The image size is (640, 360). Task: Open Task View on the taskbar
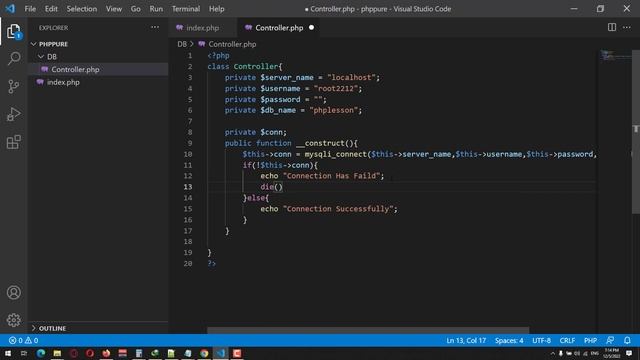coord(24,353)
